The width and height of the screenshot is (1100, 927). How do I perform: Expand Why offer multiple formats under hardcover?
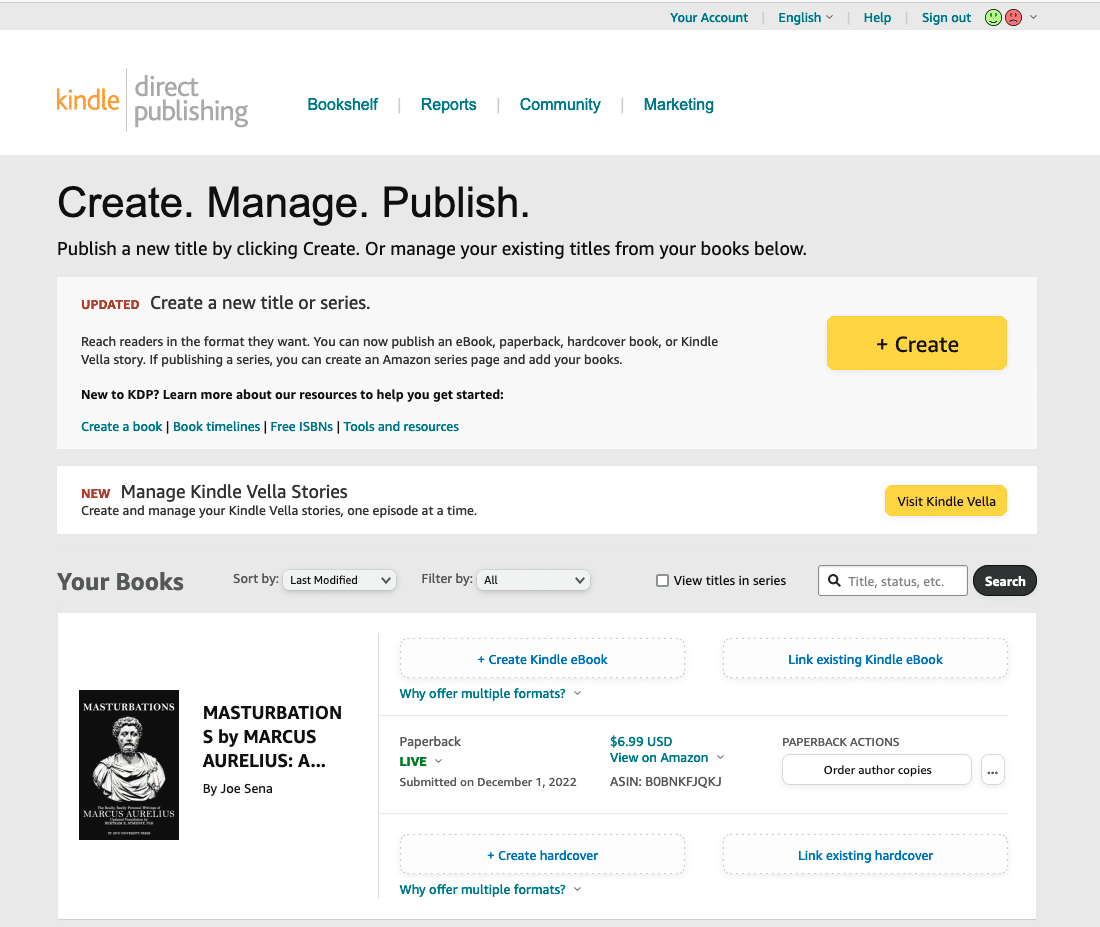[x=490, y=889]
